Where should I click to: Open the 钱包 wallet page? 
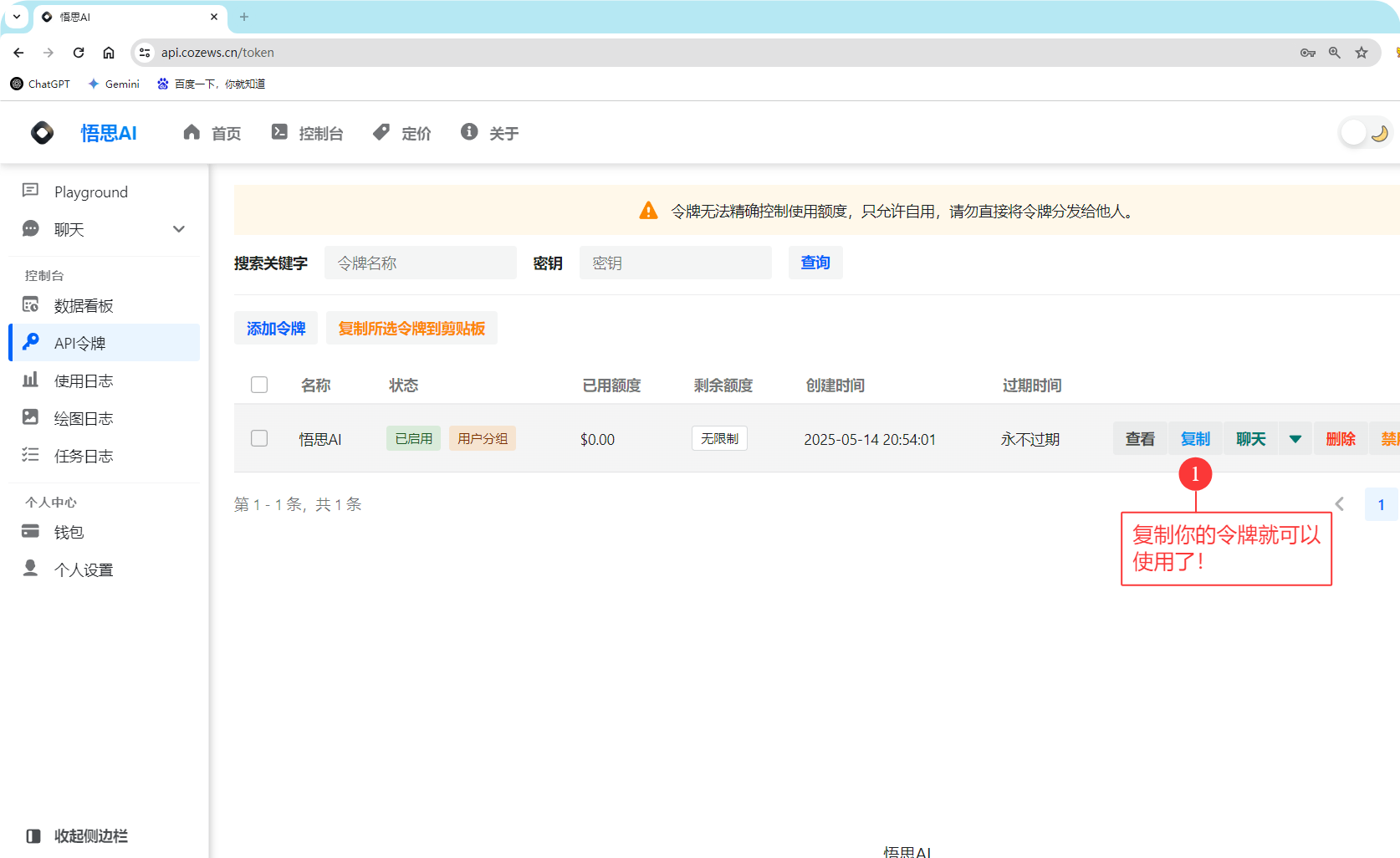[x=69, y=531]
